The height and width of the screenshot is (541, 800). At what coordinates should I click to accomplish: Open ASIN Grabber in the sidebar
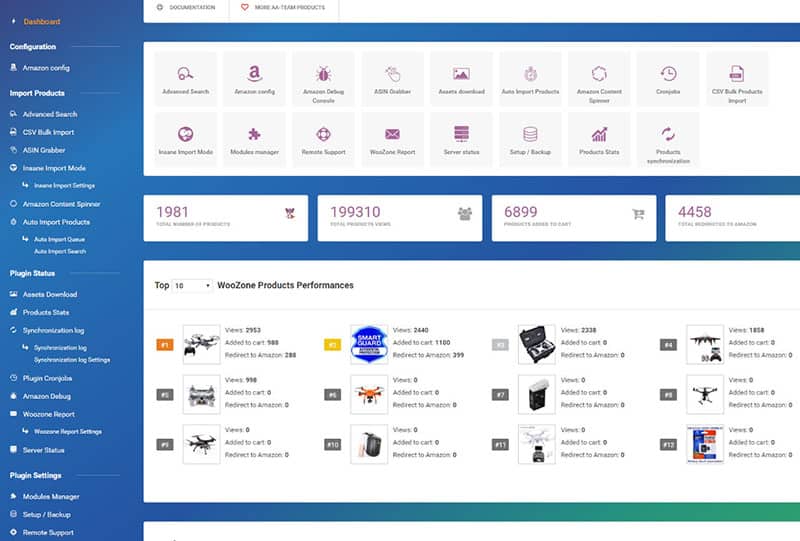coord(44,150)
